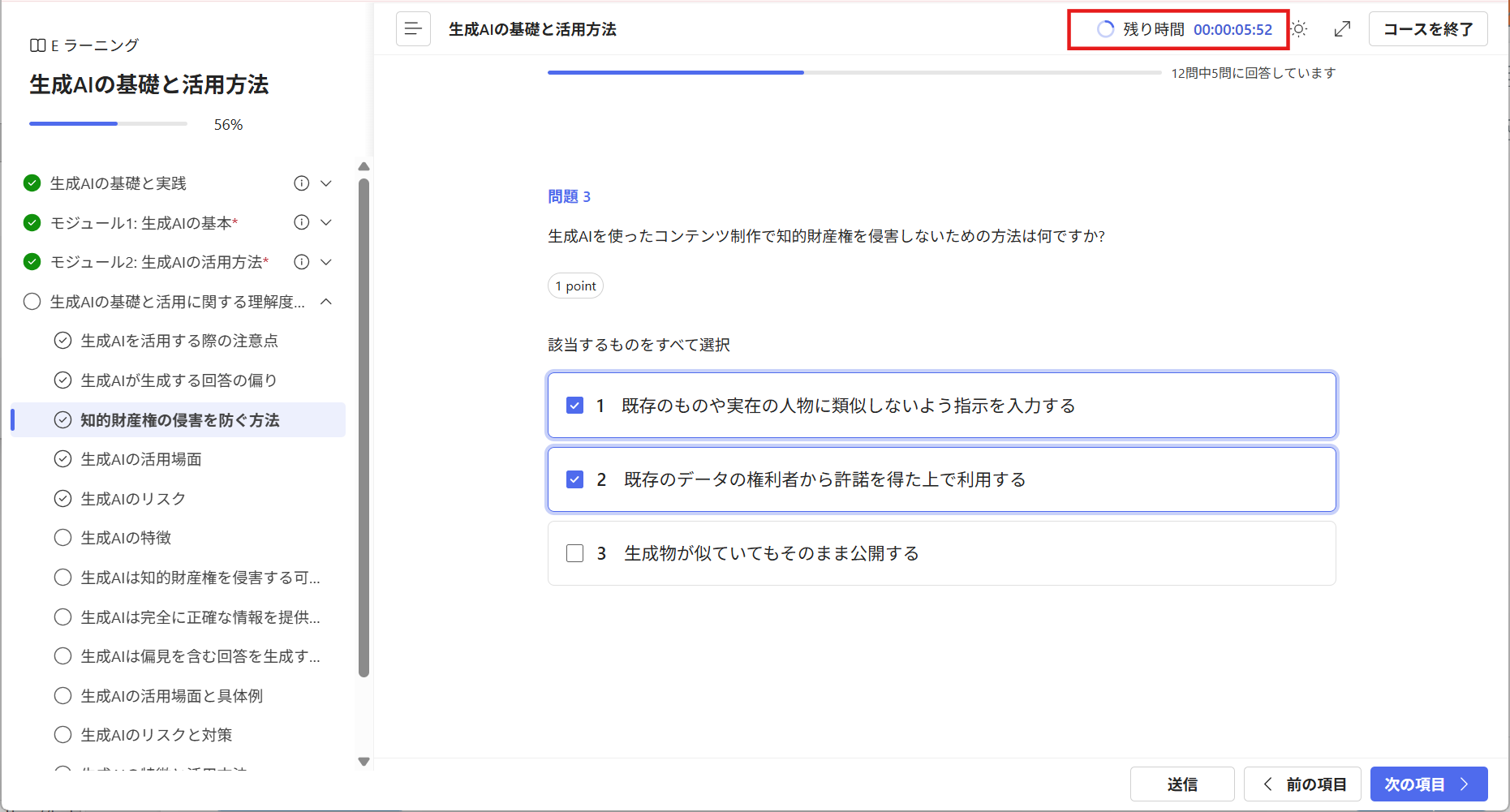
Task: Click the quiz progress bar at top
Action: coord(854,73)
